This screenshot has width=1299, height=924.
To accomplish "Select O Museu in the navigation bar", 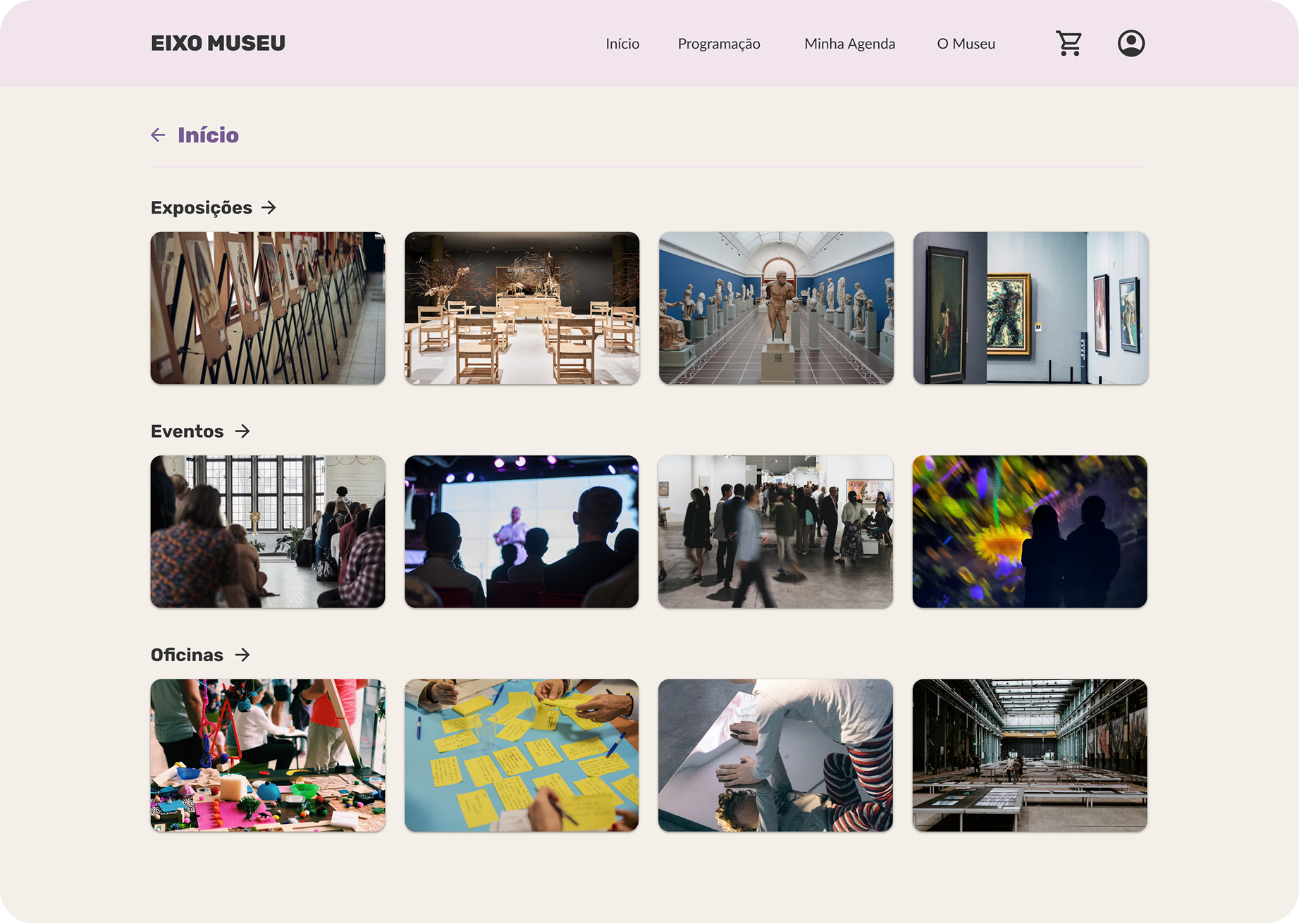I will [x=966, y=44].
